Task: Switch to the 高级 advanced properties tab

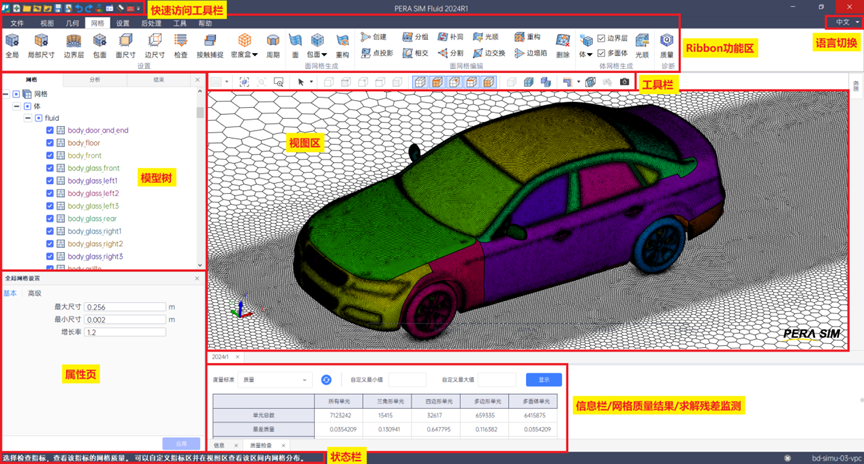Action: [35, 293]
